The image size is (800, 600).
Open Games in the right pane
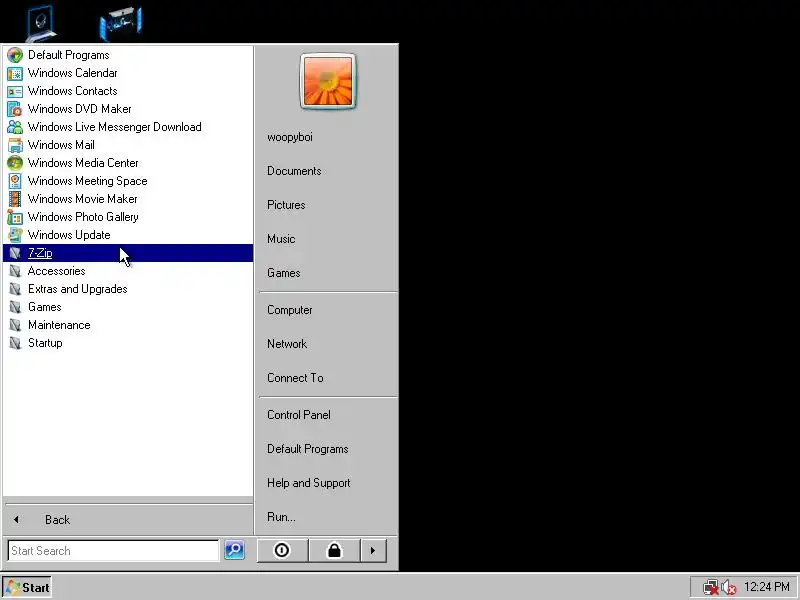click(x=284, y=273)
